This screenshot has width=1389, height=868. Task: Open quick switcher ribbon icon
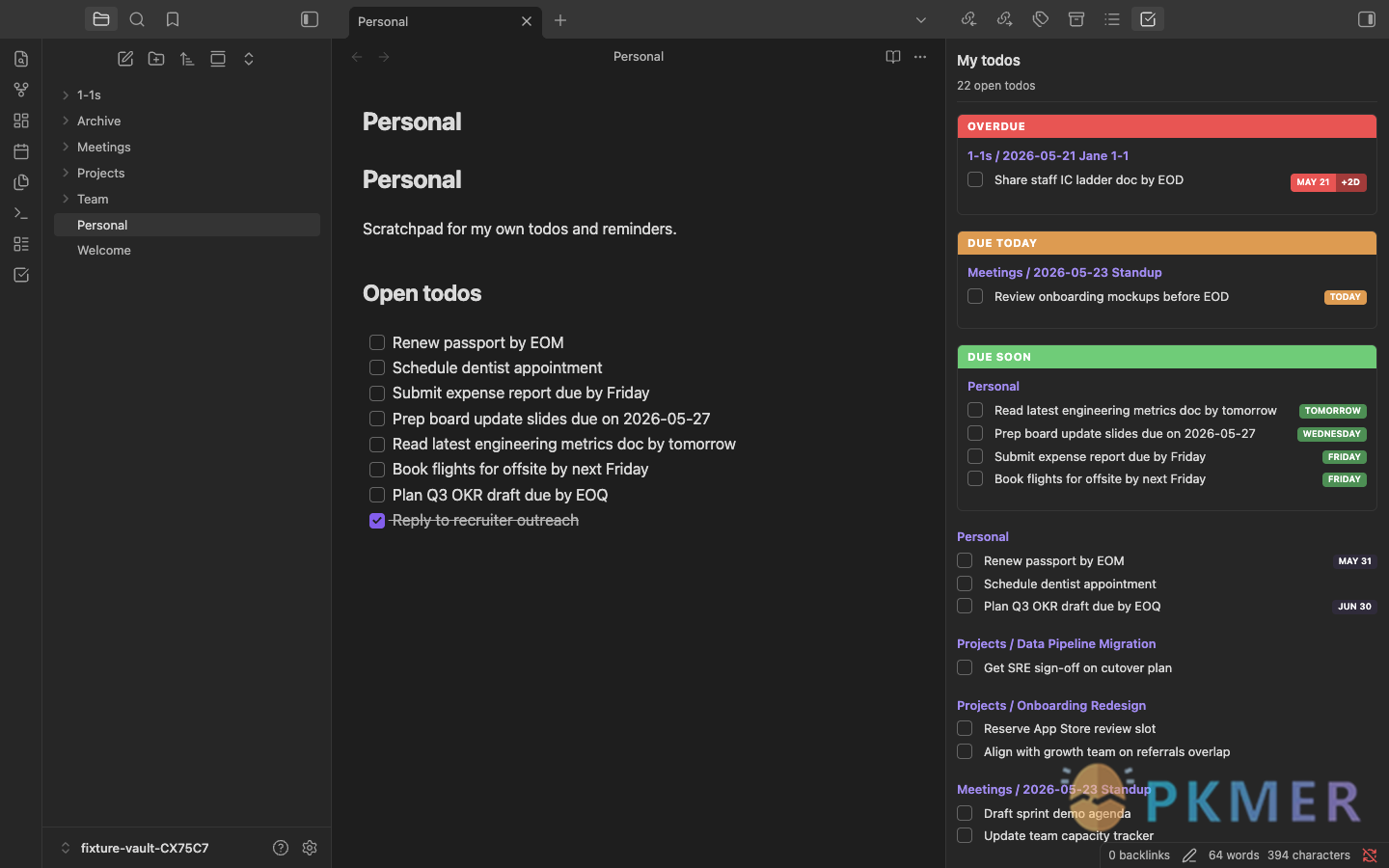point(21,59)
